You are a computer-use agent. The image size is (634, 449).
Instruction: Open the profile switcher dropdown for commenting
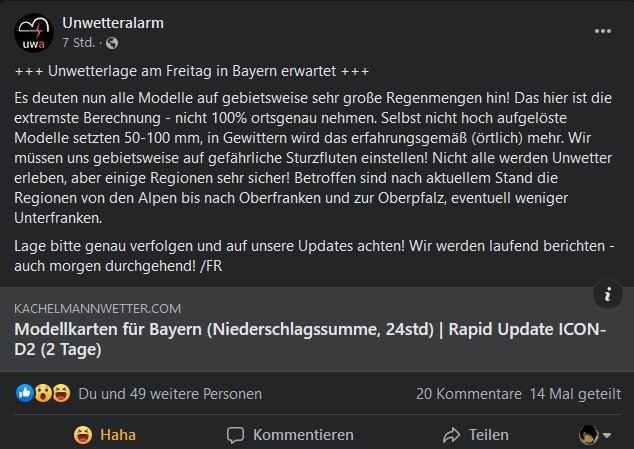595,434
